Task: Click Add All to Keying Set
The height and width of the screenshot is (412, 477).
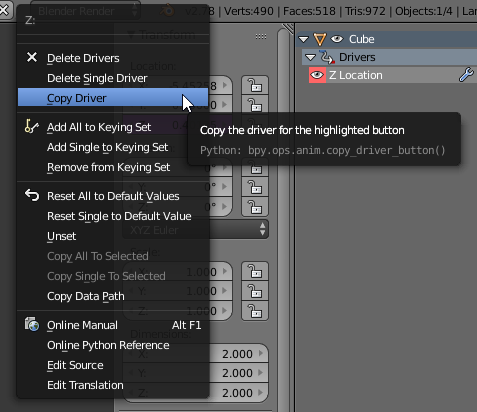Action: click(x=113, y=127)
